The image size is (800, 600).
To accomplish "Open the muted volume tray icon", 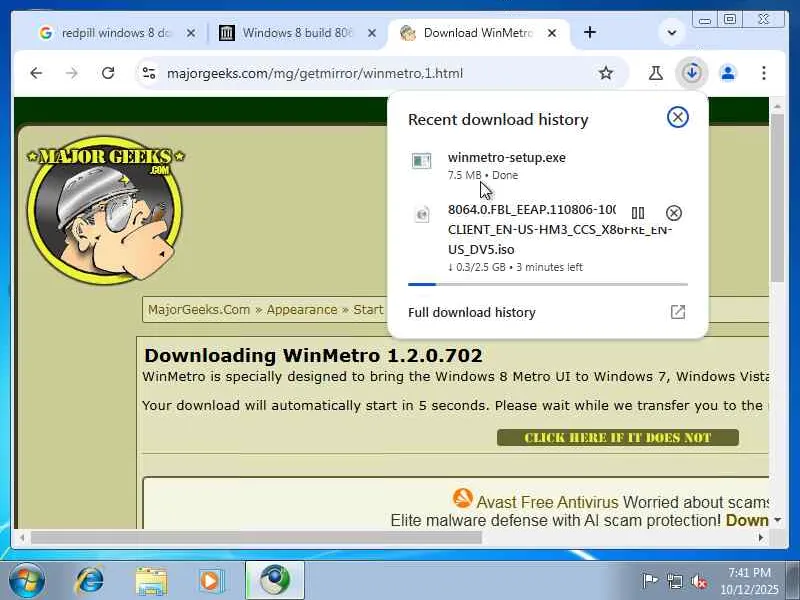I will [699, 581].
